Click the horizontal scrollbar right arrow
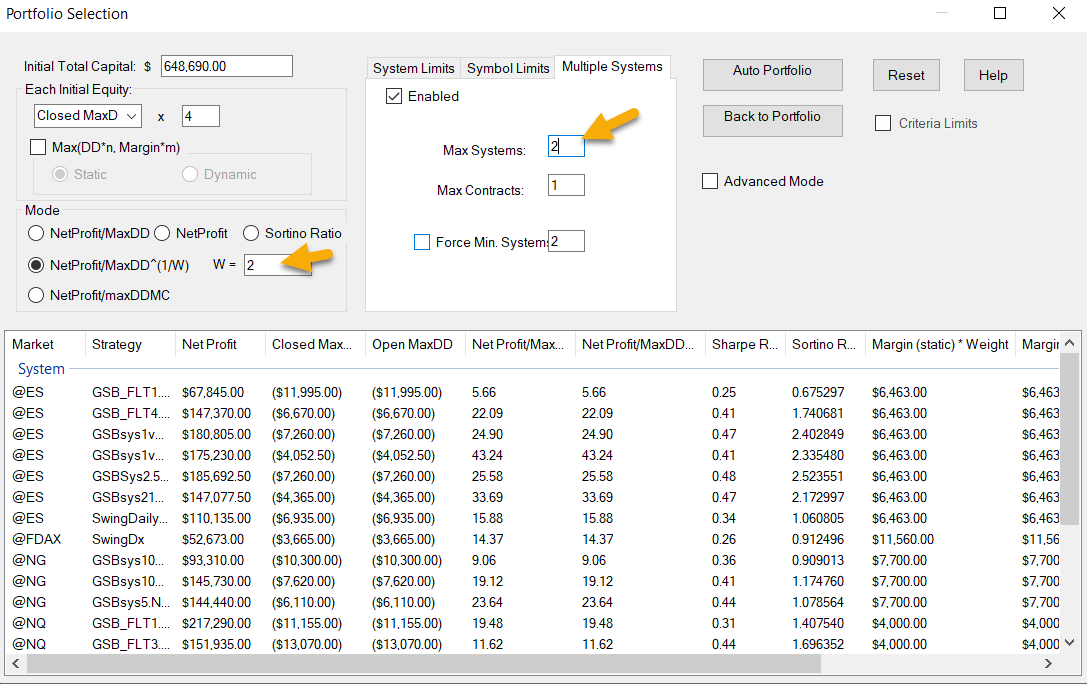 click(1048, 663)
